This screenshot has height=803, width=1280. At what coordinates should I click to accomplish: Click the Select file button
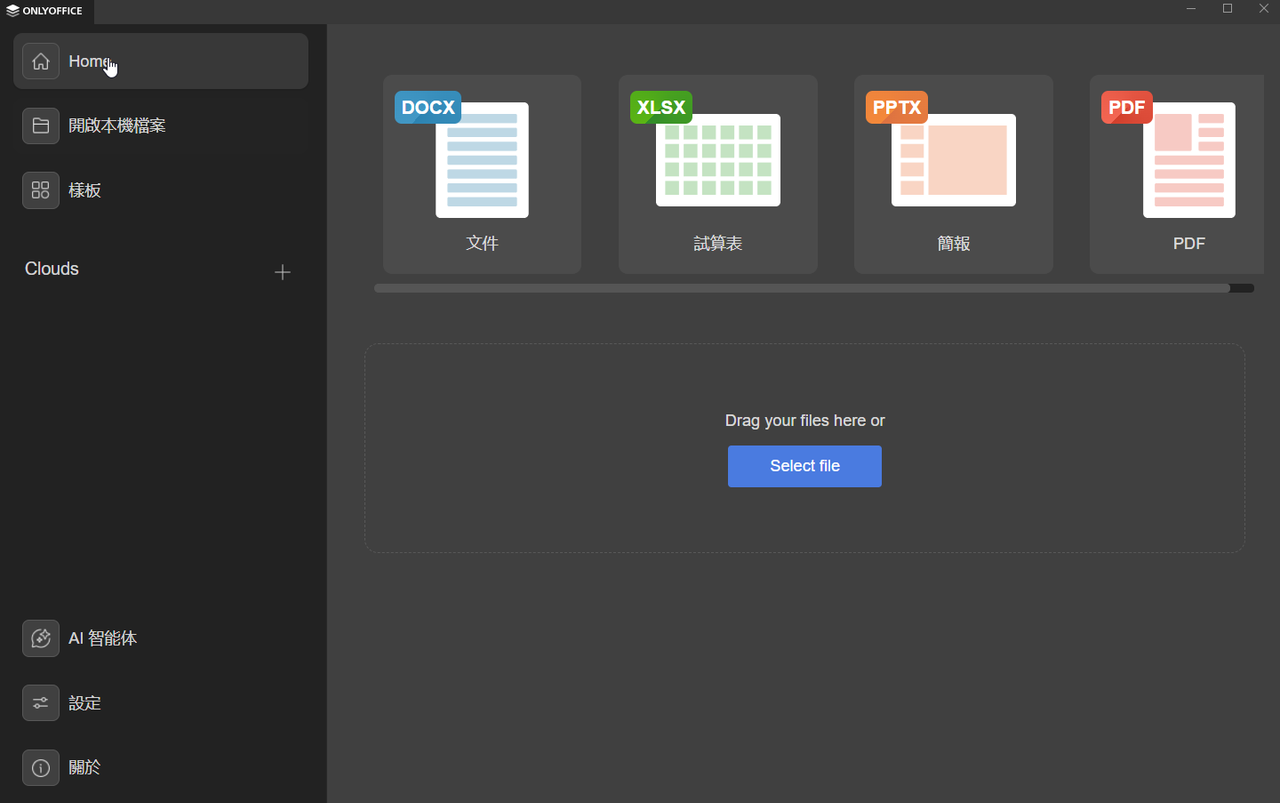[x=805, y=466]
